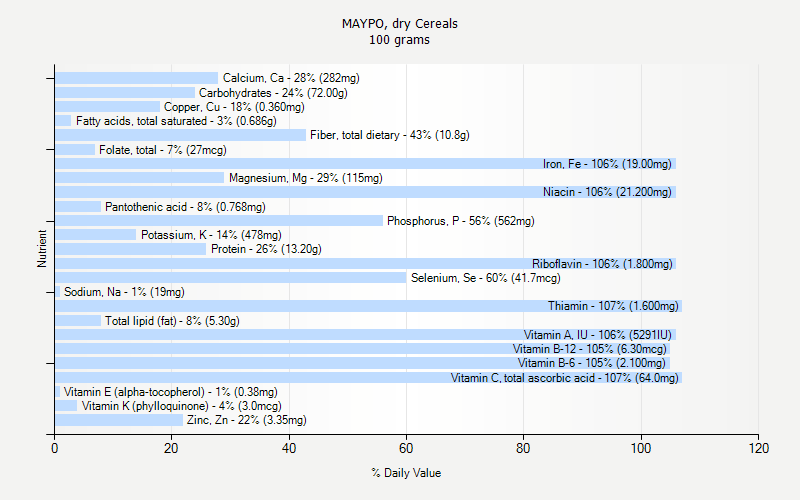Viewport: 800px width, 500px height.
Task: Select the 'Iron, Fe - 106% (19.00mg)' label
Action: [x=607, y=164]
